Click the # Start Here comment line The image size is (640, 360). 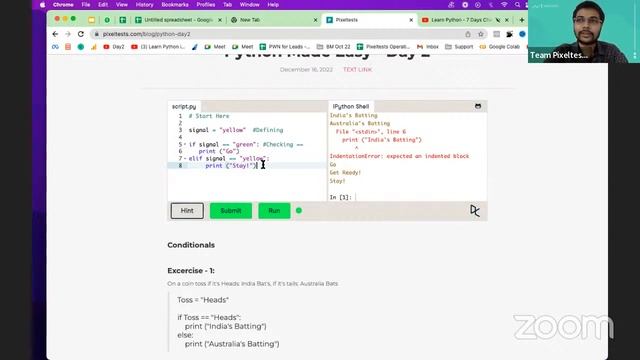(x=209, y=116)
